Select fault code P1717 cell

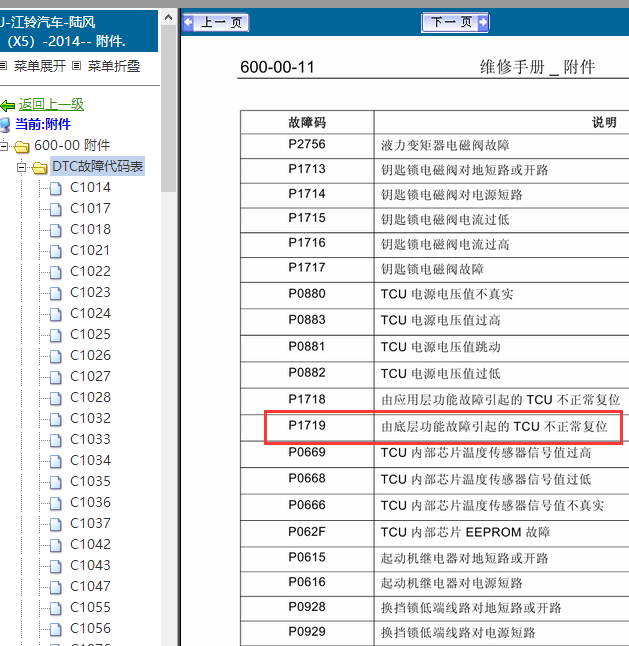pyautogui.click(x=307, y=268)
